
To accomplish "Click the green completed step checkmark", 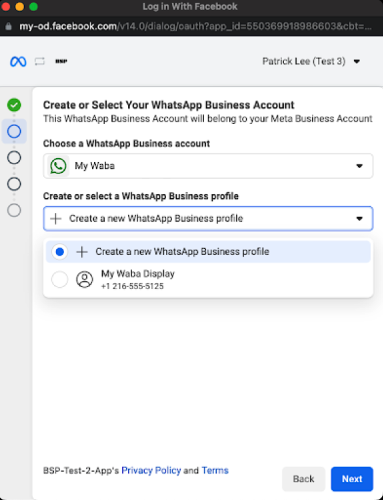I will coord(14,105).
